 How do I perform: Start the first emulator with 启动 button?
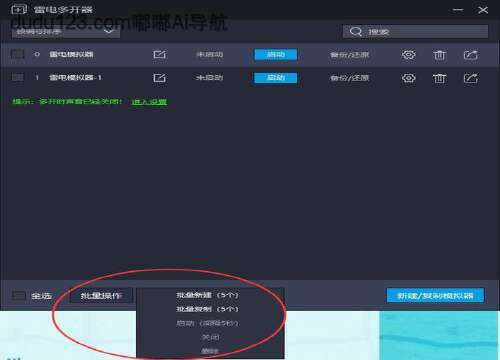point(276,54)
